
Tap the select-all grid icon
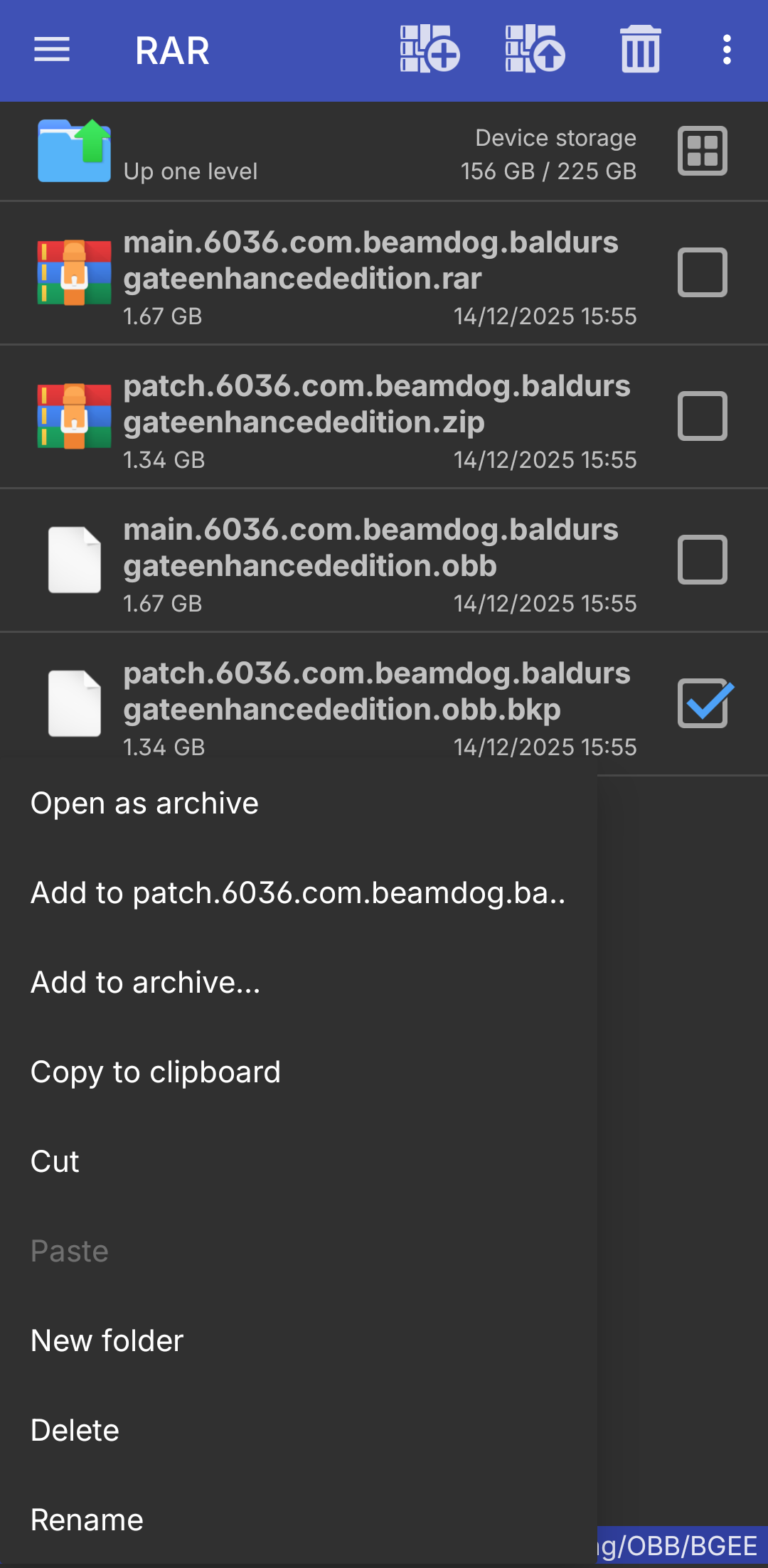pyautogui.click(x=703, y=151)
